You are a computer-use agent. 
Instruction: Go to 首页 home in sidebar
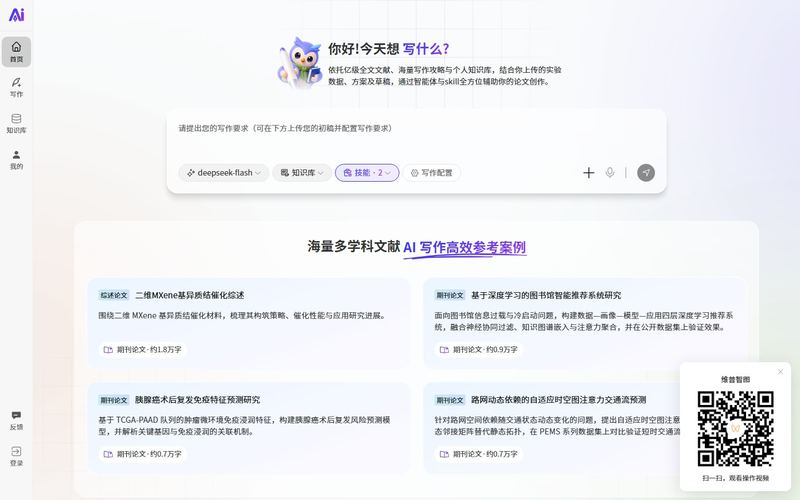16,52
